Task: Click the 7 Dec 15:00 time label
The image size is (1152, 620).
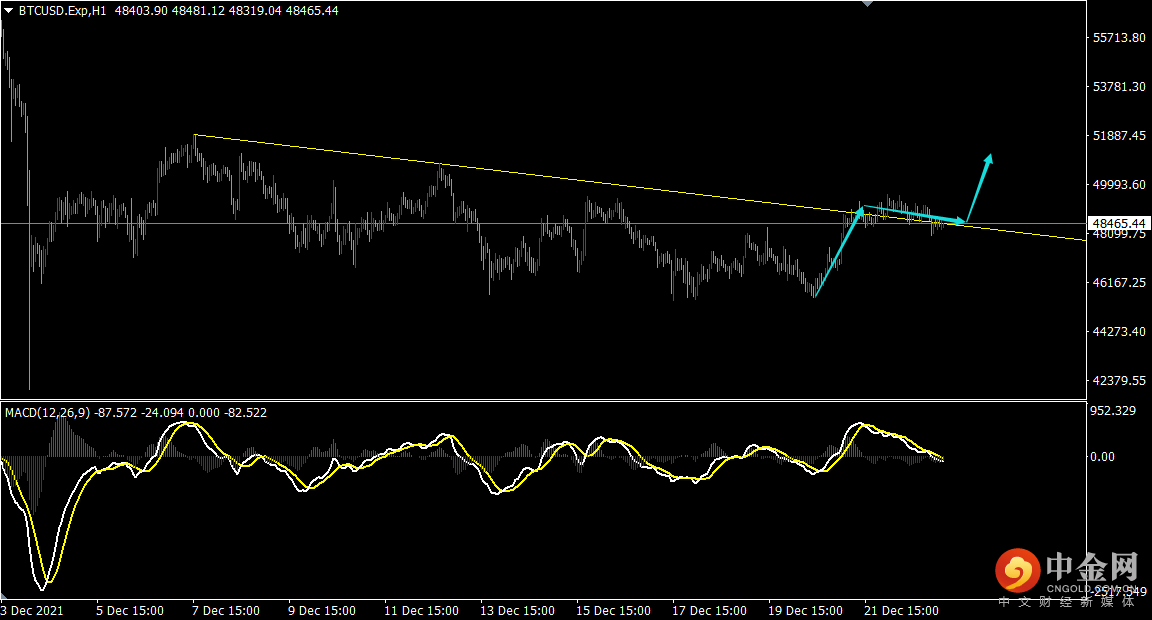Action: pyautogui.click(x=226, y=610)
